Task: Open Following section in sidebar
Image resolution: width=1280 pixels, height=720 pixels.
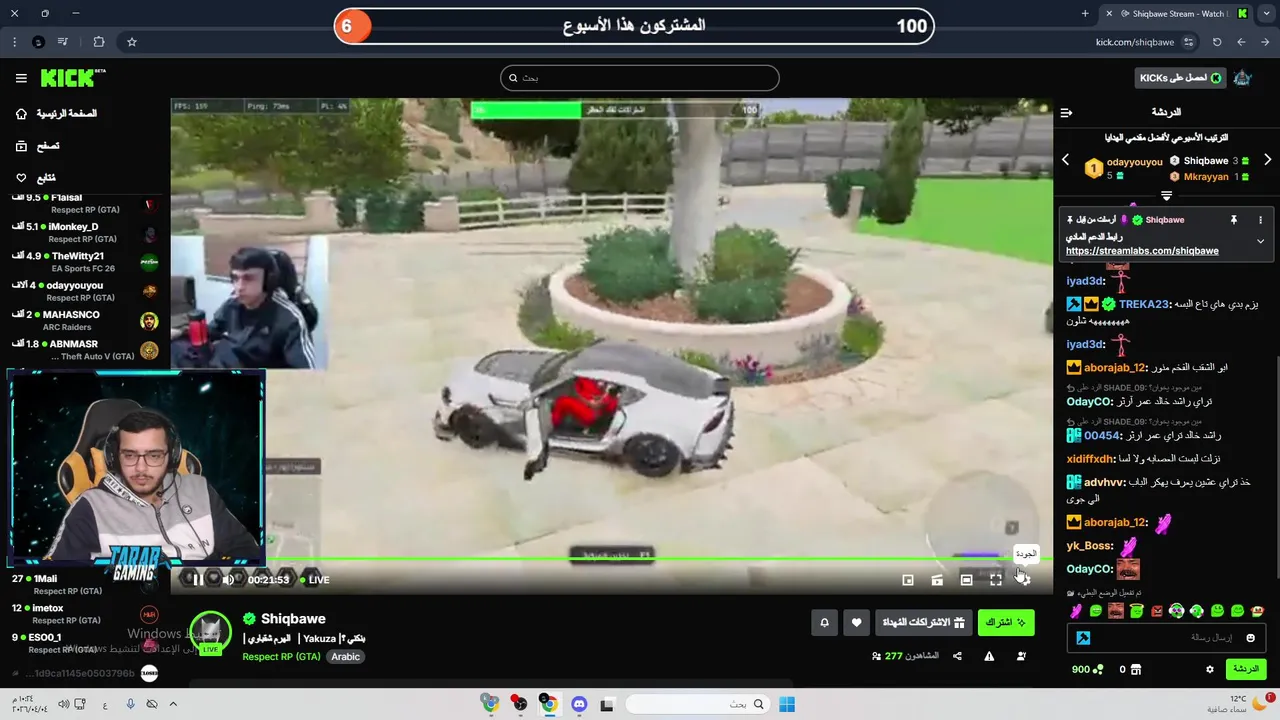Action: (36, 178)
